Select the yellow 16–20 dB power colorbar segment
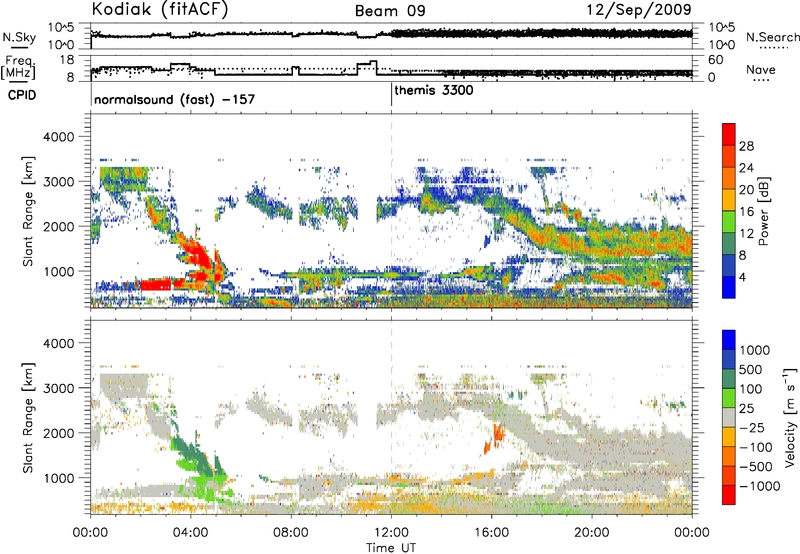800x554 pixels. (x=729, y=200)
